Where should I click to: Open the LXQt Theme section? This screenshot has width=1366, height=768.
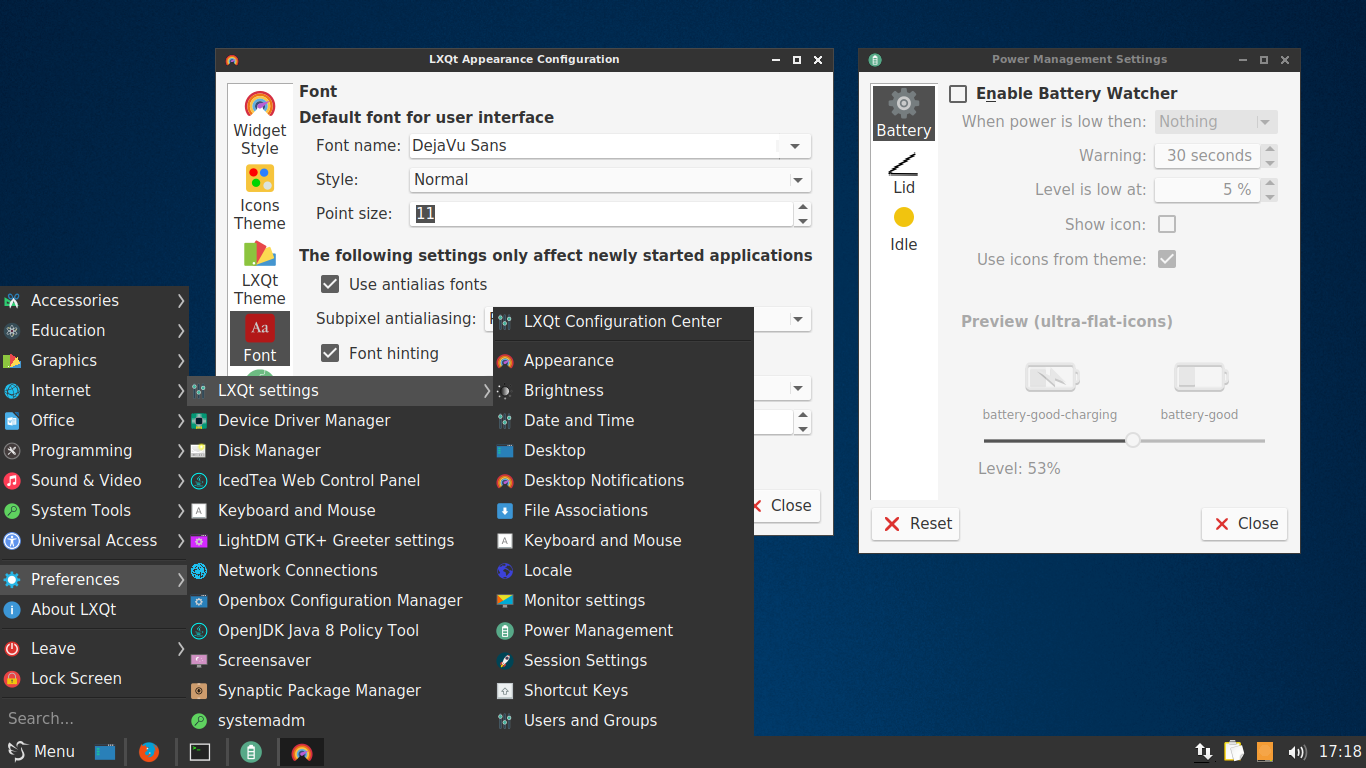pos(260,272)
